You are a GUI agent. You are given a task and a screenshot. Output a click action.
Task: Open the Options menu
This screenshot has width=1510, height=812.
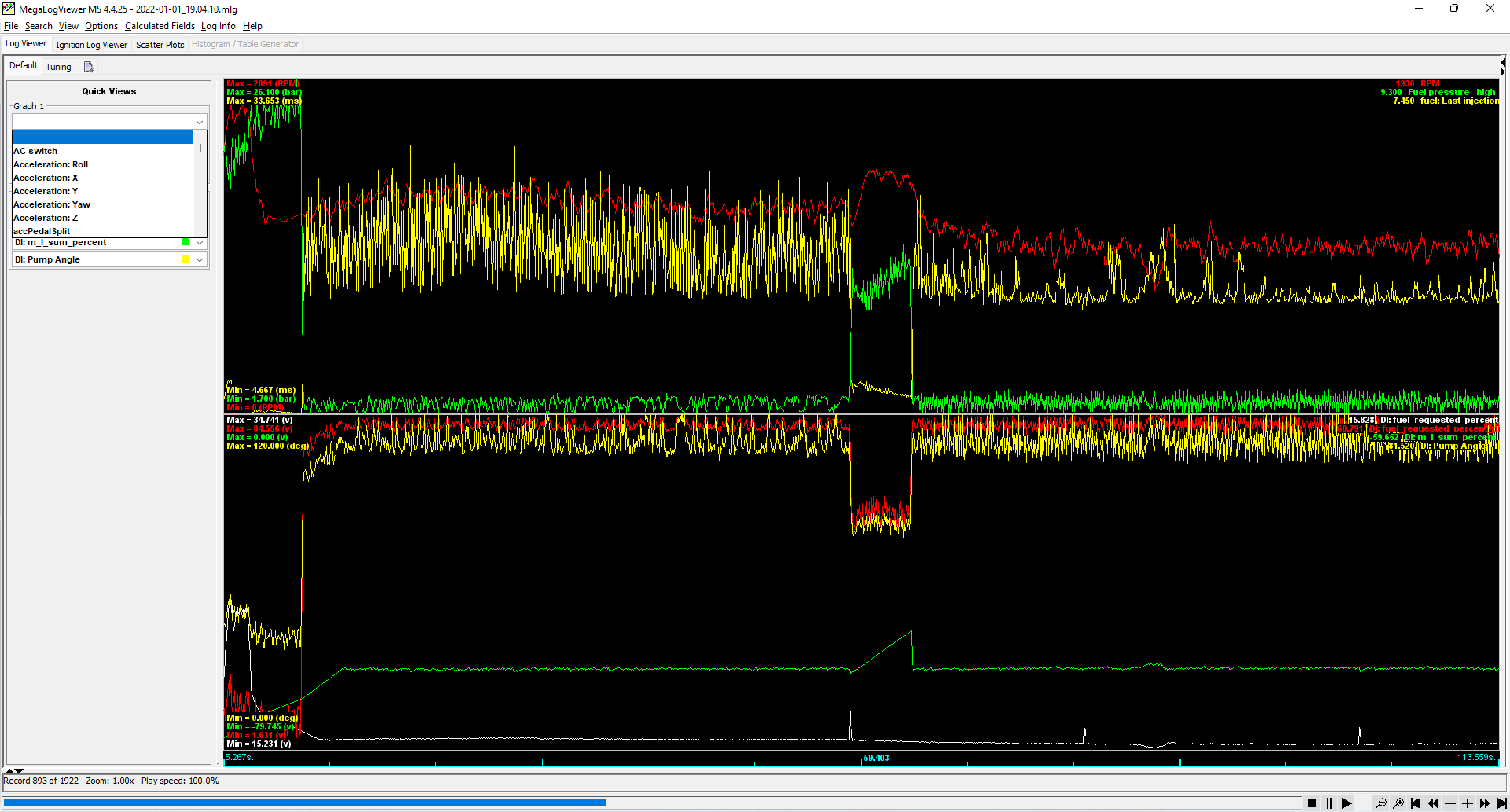101,26
